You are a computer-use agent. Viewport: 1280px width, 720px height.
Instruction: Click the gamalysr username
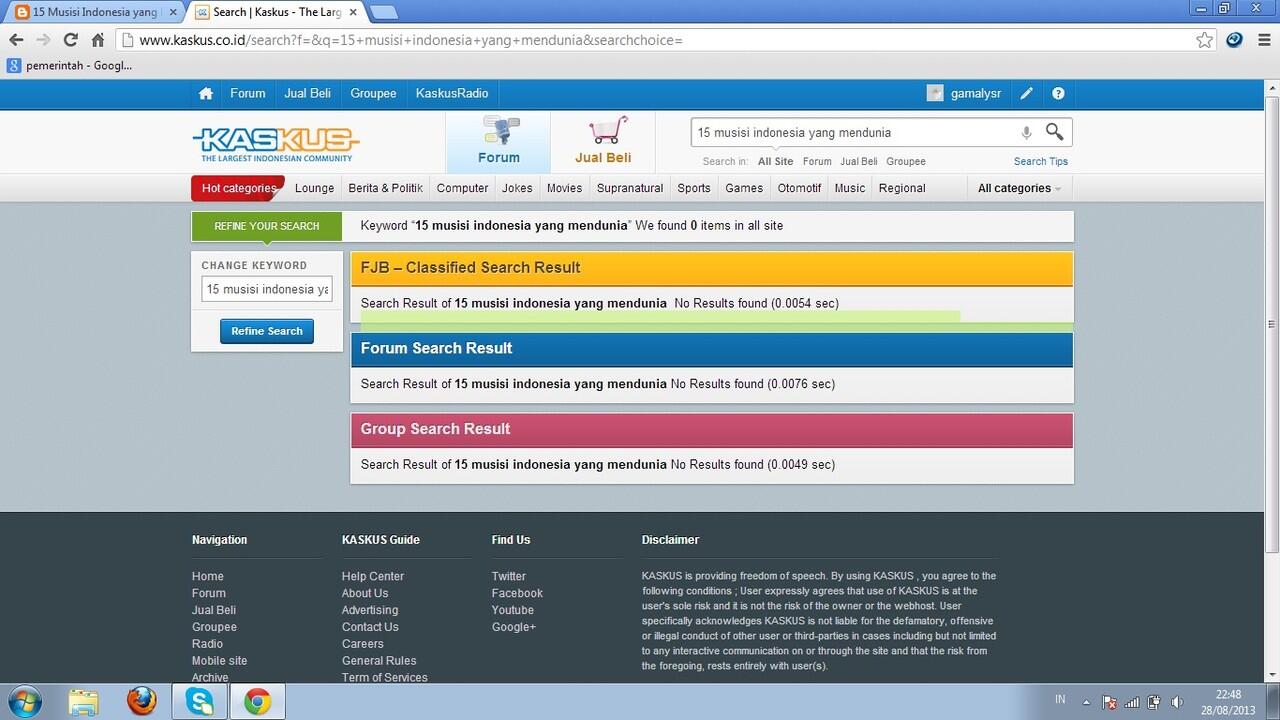pyautogui.click(x=976, y=93)
